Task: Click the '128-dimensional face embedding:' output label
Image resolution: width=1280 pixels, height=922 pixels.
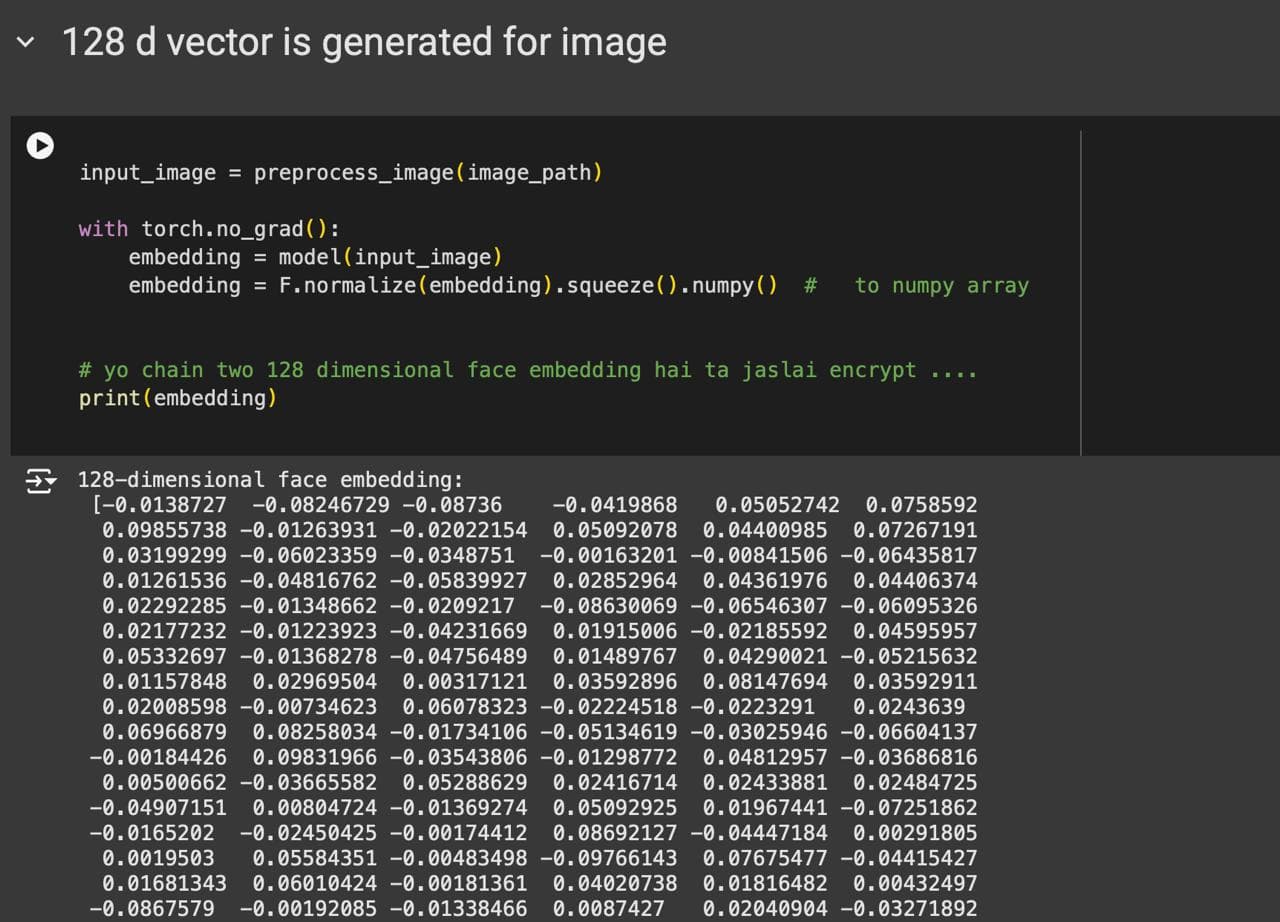Action: point(270,480)
